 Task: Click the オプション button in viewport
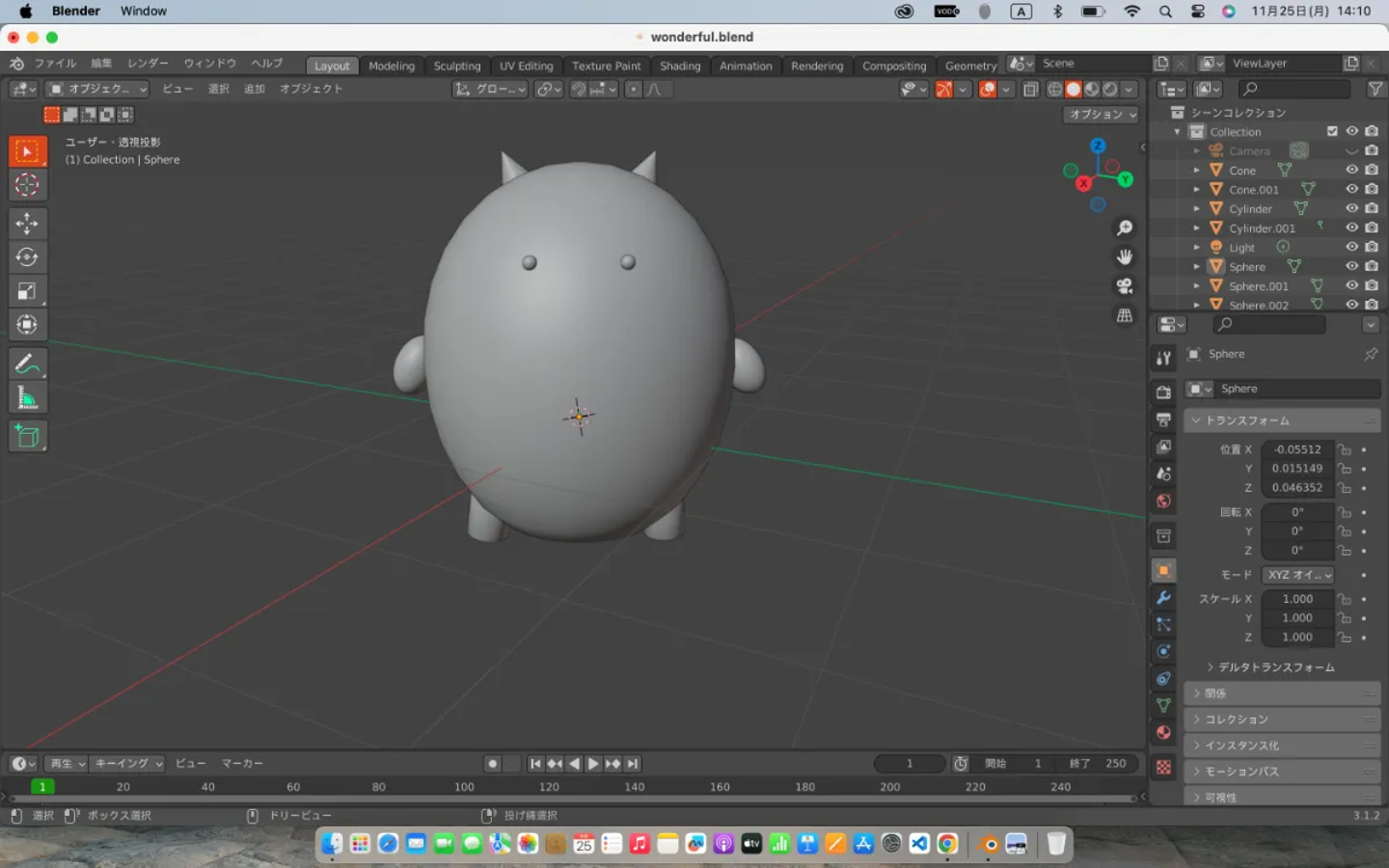(x=1101, y=114)
